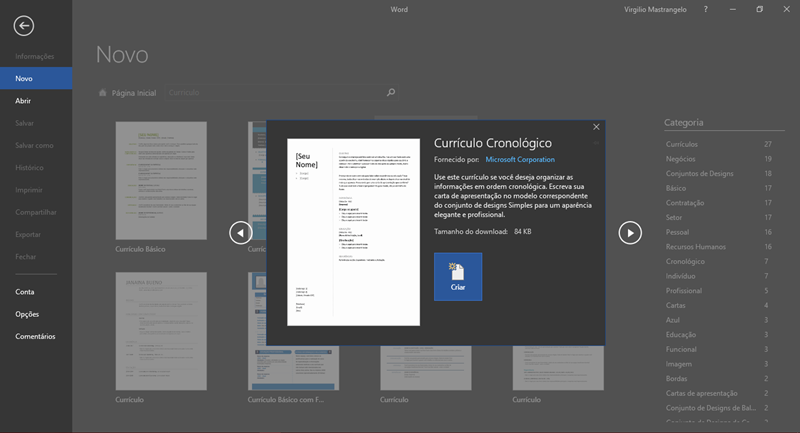Click the Página Inicial home icon
The image size is (800, 433).
click(103, 93)
